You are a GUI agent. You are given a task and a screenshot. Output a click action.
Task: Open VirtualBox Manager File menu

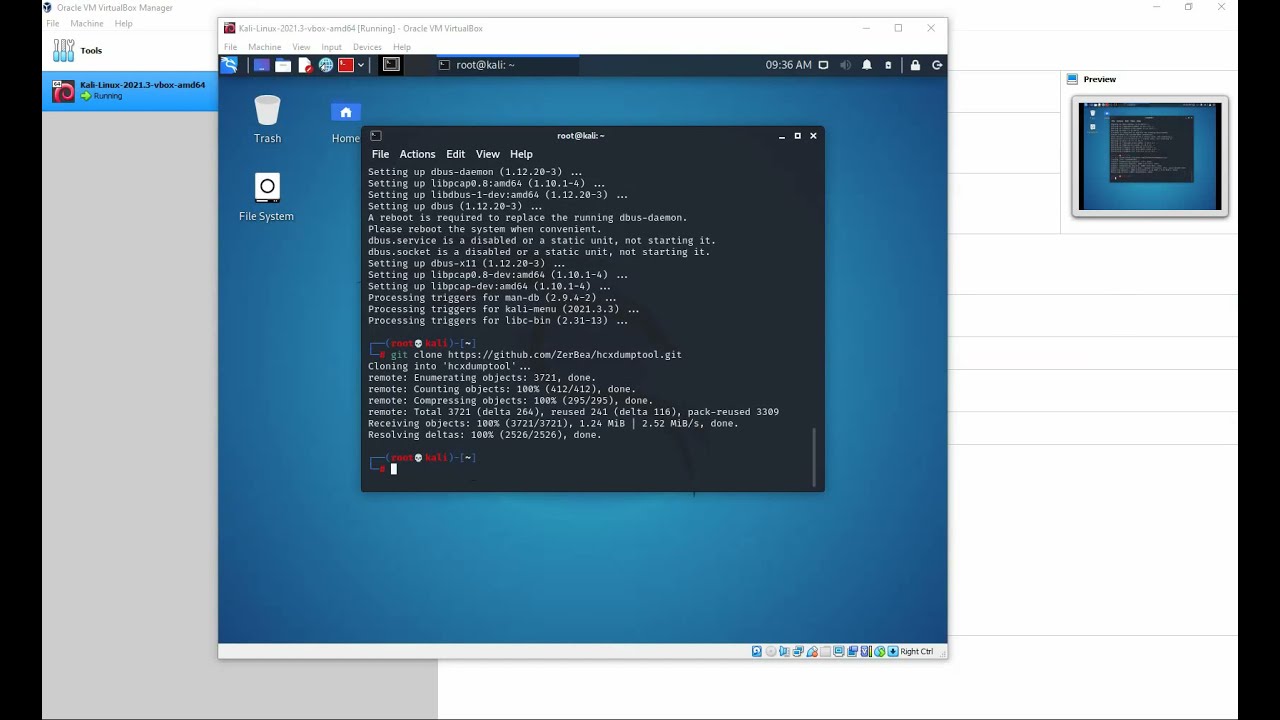[x=52, y=23]
